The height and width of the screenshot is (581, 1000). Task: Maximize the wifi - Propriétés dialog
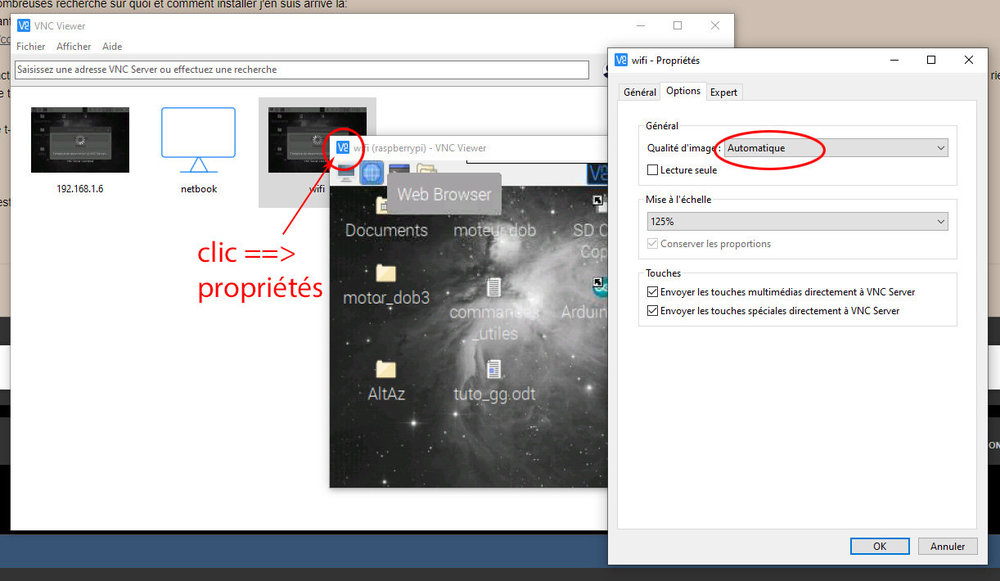(x=931, y=60)
